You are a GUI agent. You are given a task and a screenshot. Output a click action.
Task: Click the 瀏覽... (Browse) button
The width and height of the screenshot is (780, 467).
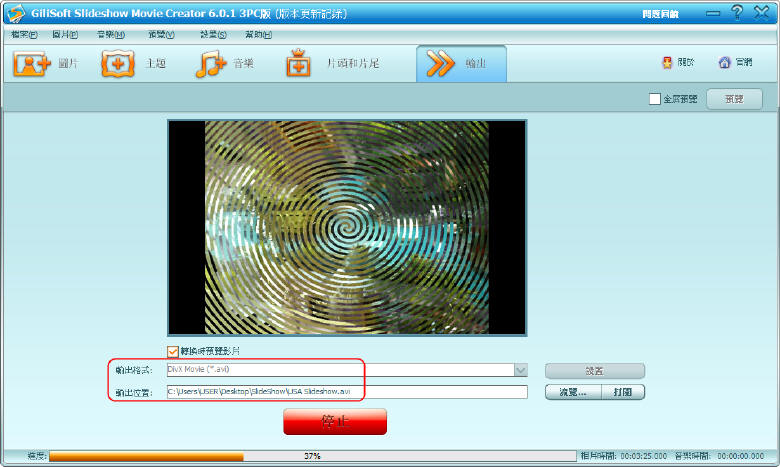tap(573, 392)
